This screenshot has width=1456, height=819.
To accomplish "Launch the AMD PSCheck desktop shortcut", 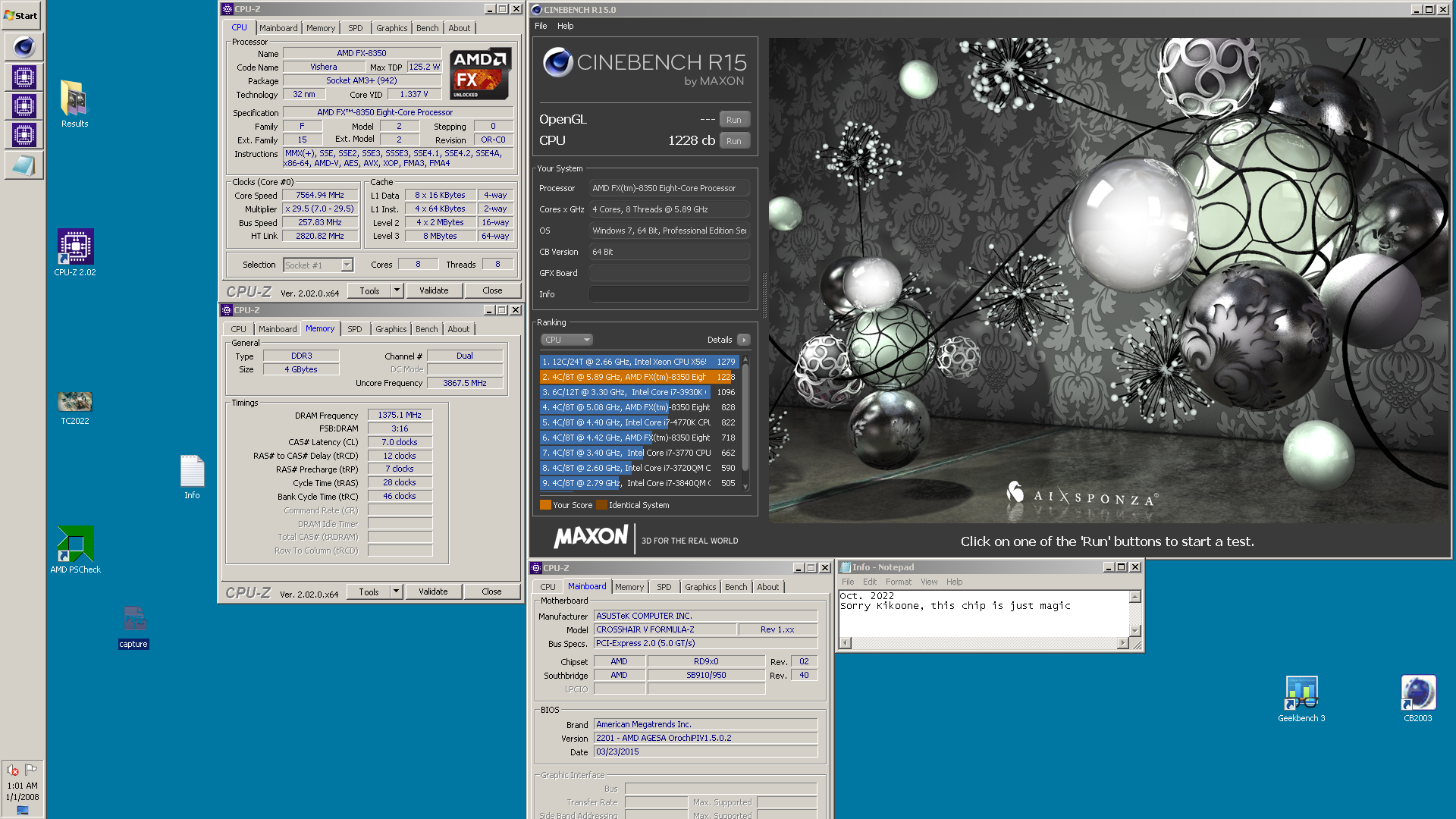I will tap(75, 550).
